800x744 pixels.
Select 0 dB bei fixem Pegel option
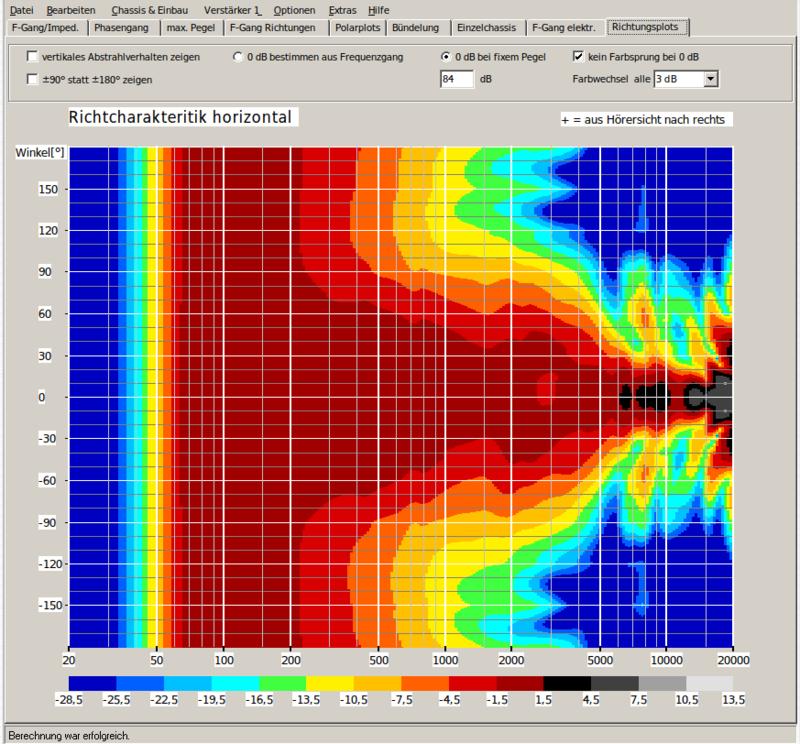click(446, 58)
